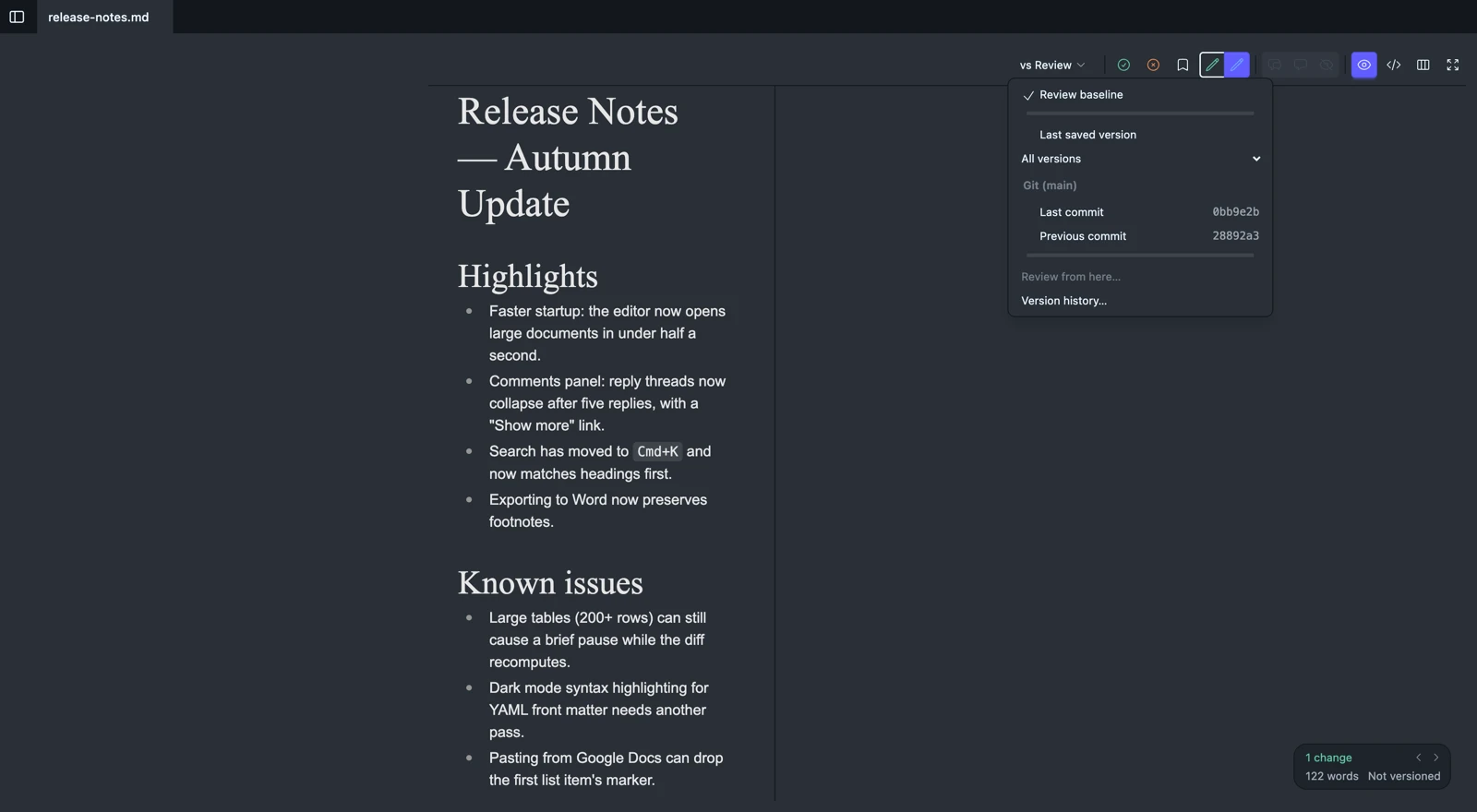Go to previous change arrow
Screen dimensions: 1477x812
click(1419, 758)
